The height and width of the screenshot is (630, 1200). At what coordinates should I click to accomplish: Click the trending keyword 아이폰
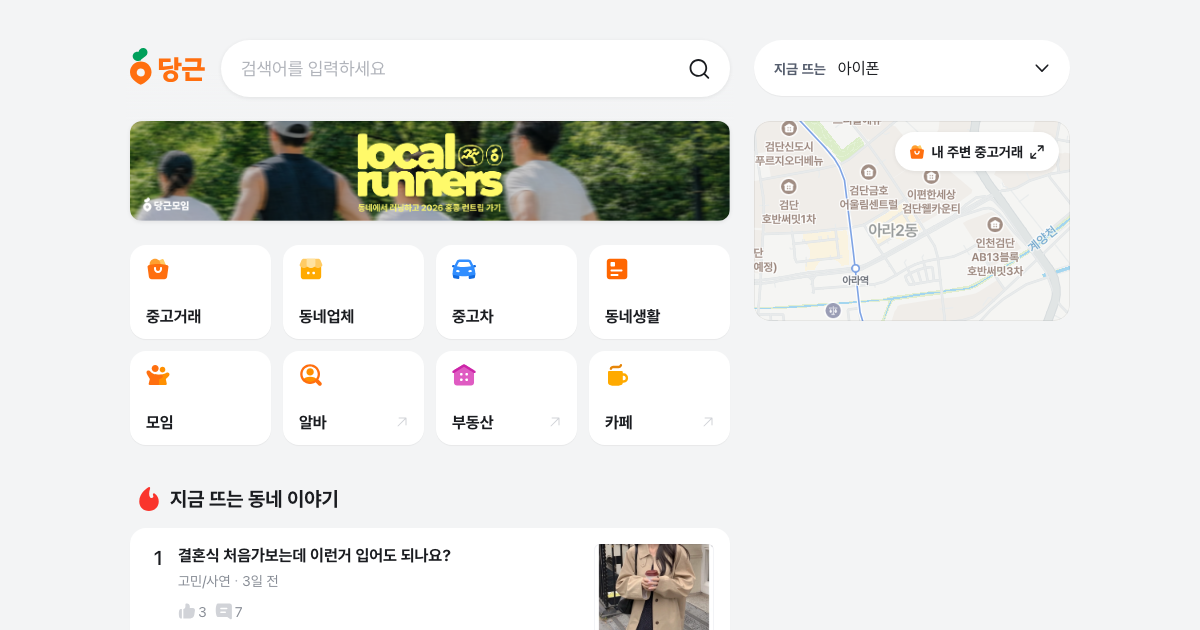pos(858,68)
